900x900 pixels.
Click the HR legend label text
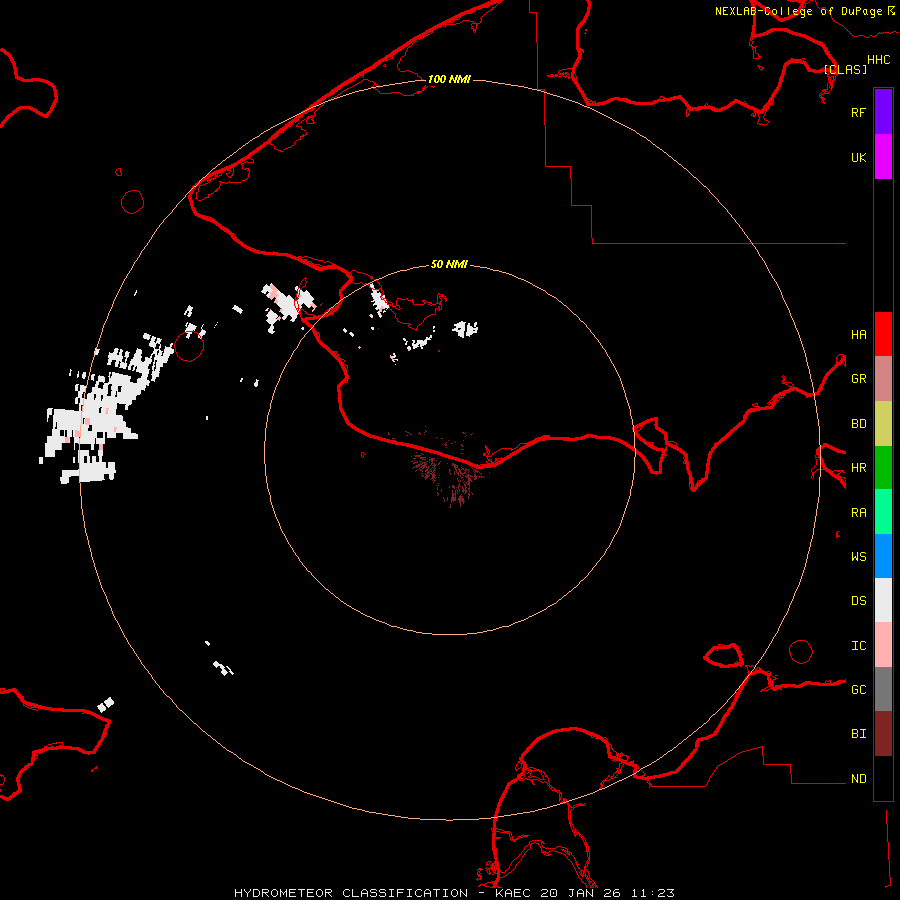(859, 468)
